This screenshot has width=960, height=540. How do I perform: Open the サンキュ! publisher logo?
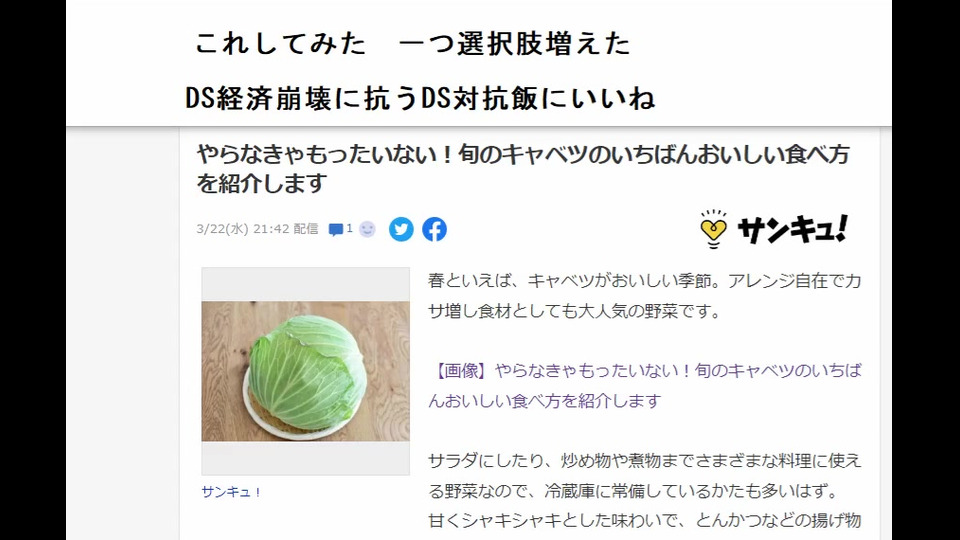[773, 229]
